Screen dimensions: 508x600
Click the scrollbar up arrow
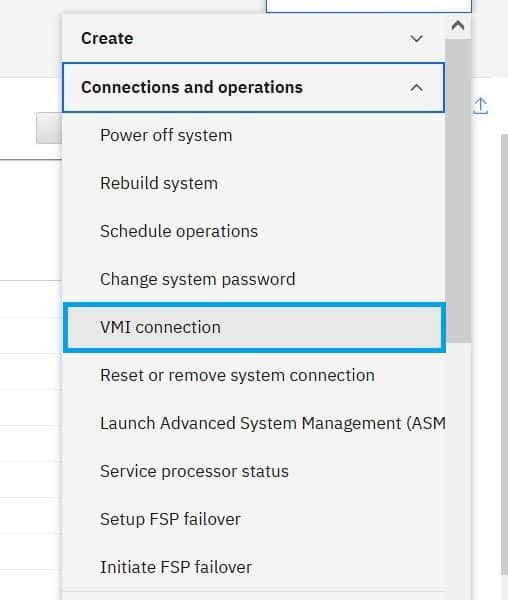[458, 26]
